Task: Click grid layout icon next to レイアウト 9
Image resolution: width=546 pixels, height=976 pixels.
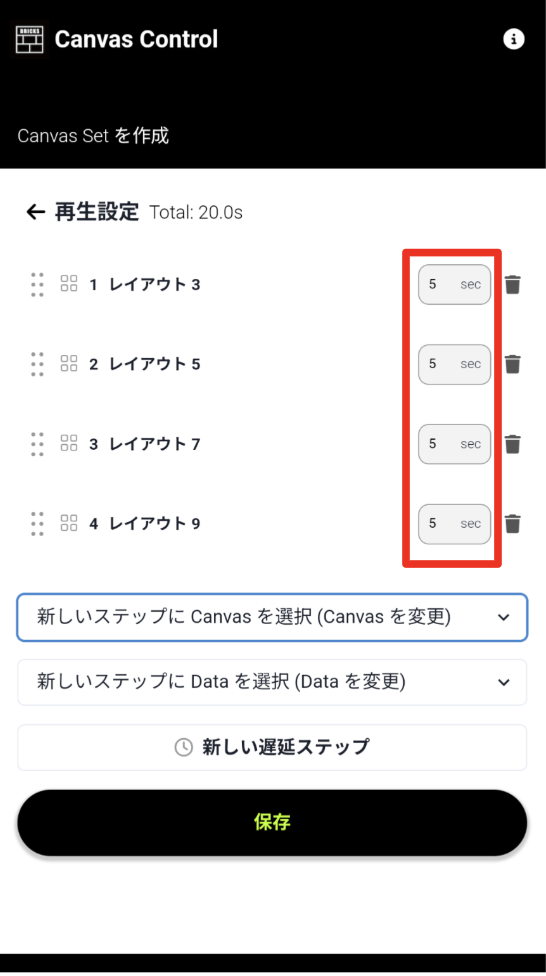Action: point(69,523)
